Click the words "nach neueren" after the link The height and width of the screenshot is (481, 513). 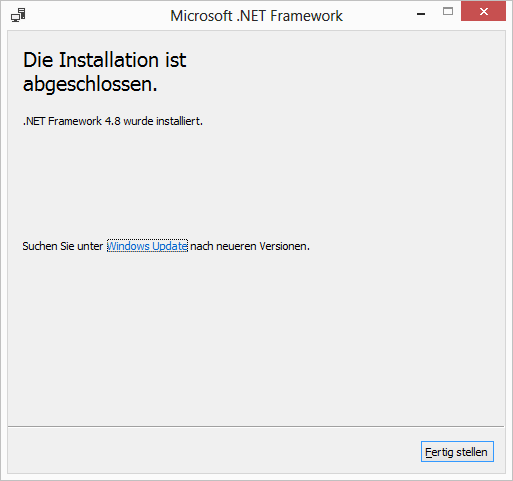[x=223, y=246]
